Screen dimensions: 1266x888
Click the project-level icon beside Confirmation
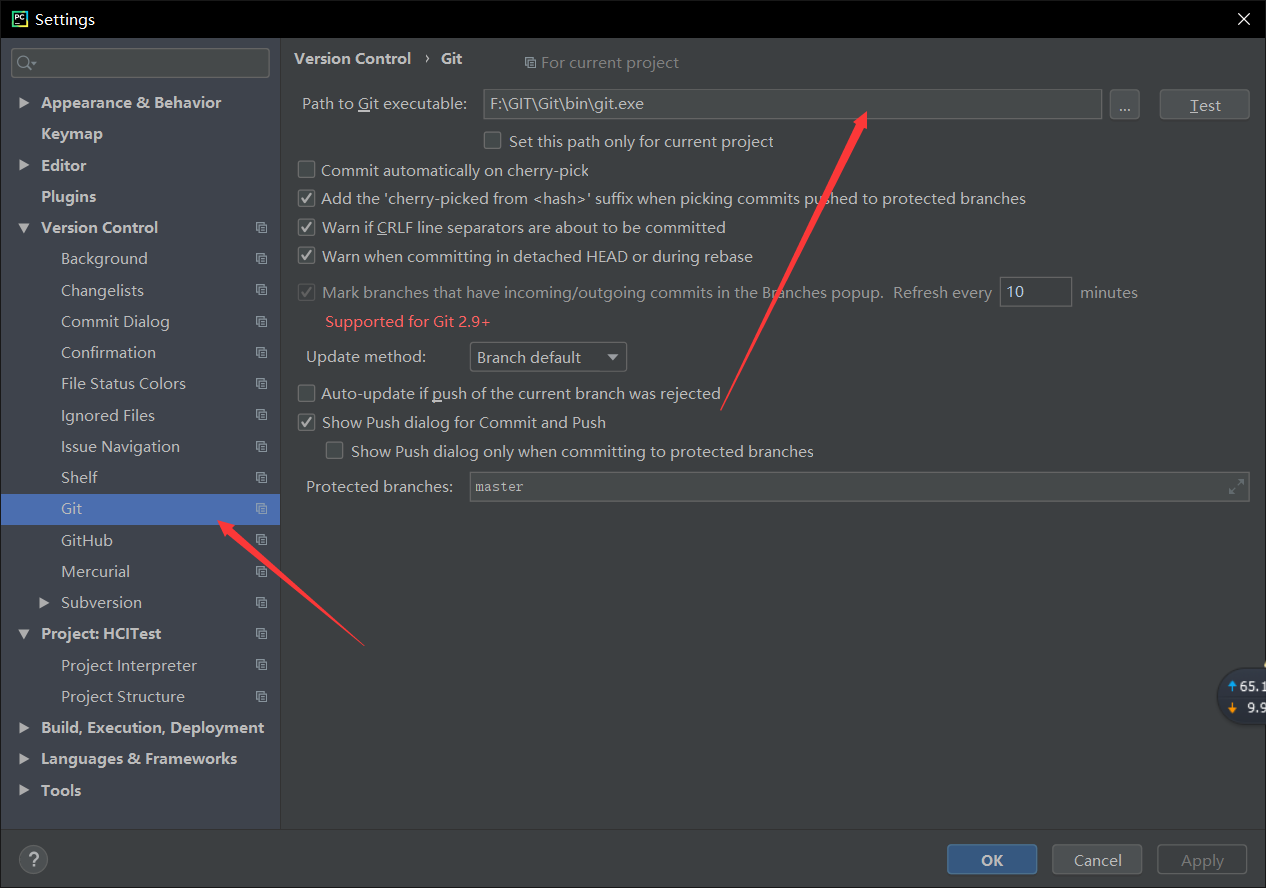(261, 353)
